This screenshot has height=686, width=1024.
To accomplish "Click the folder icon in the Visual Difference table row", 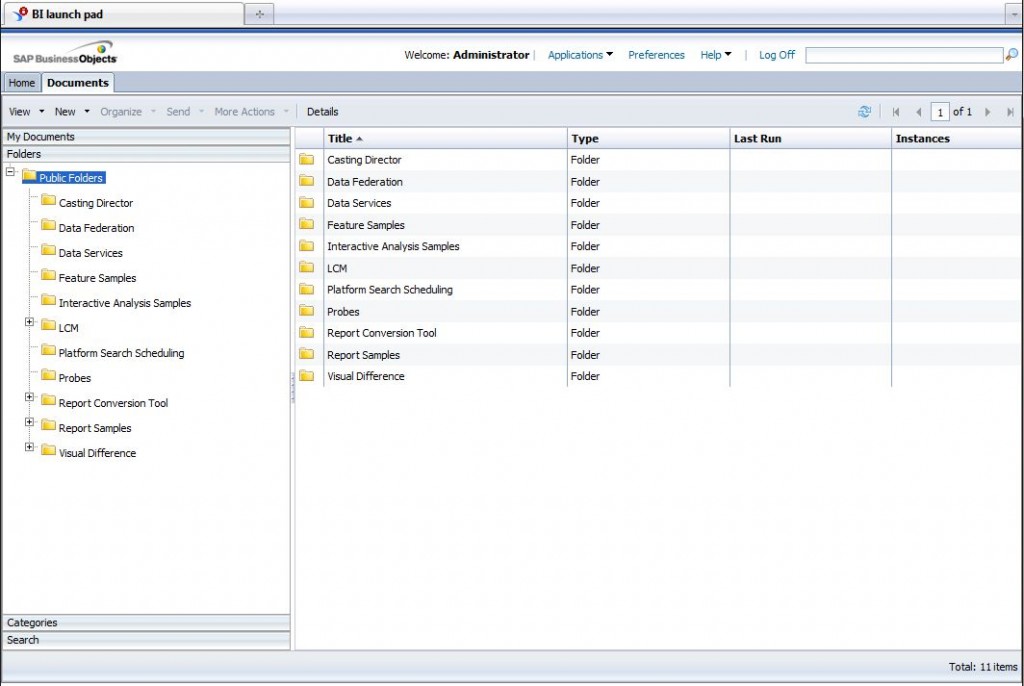I will pyautogui.click(x=306, y=376).
